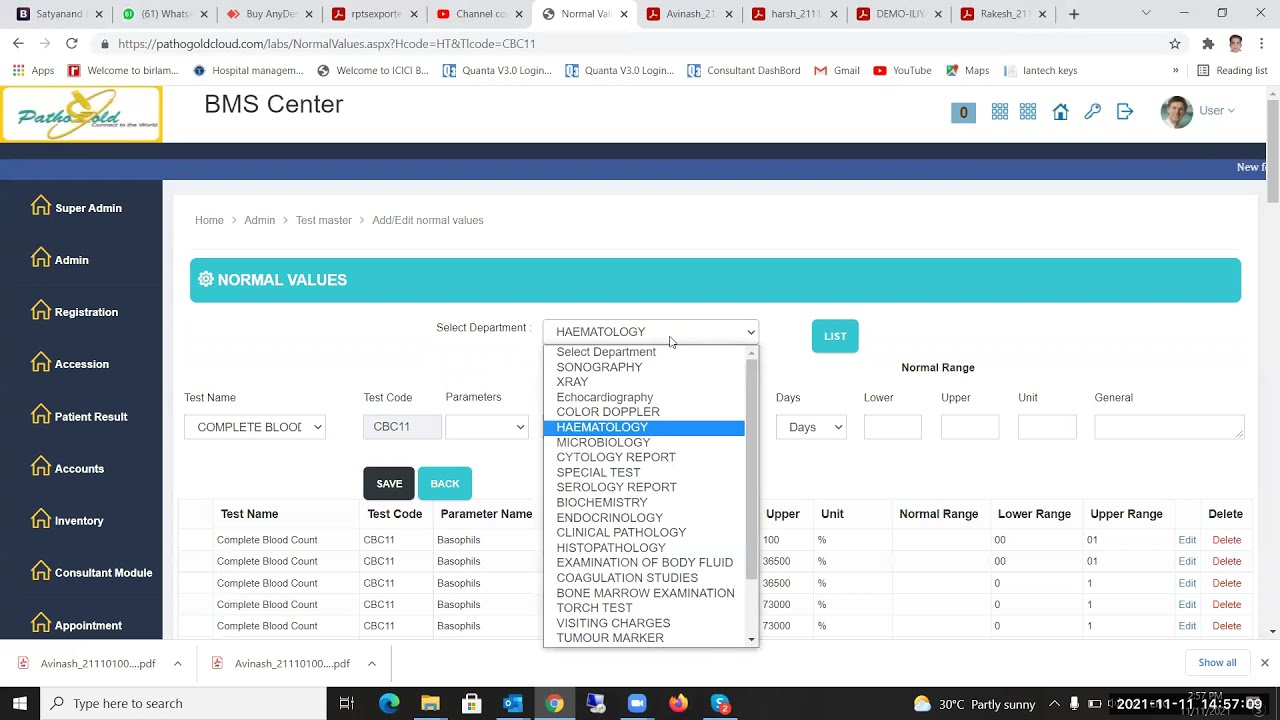The height and width of the screenshot is (720, 1280).
Task: Open the browser extensions puzzle icon
Action: (x=1208, y=44)
